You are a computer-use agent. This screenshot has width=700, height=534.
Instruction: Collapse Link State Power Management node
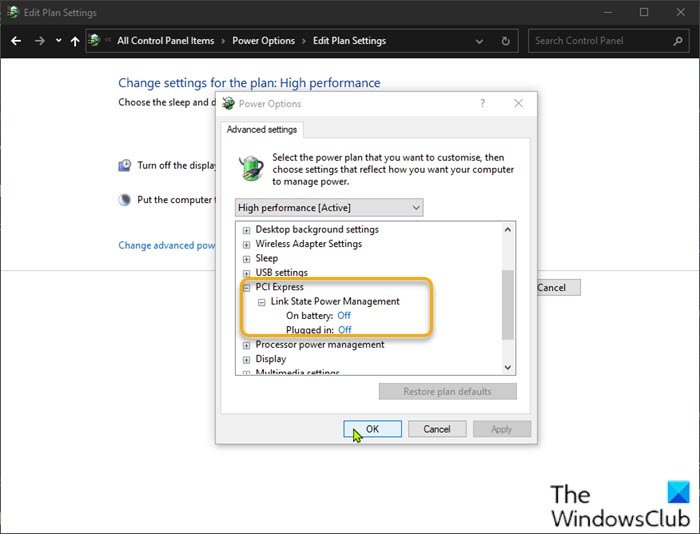coord(262,302)
